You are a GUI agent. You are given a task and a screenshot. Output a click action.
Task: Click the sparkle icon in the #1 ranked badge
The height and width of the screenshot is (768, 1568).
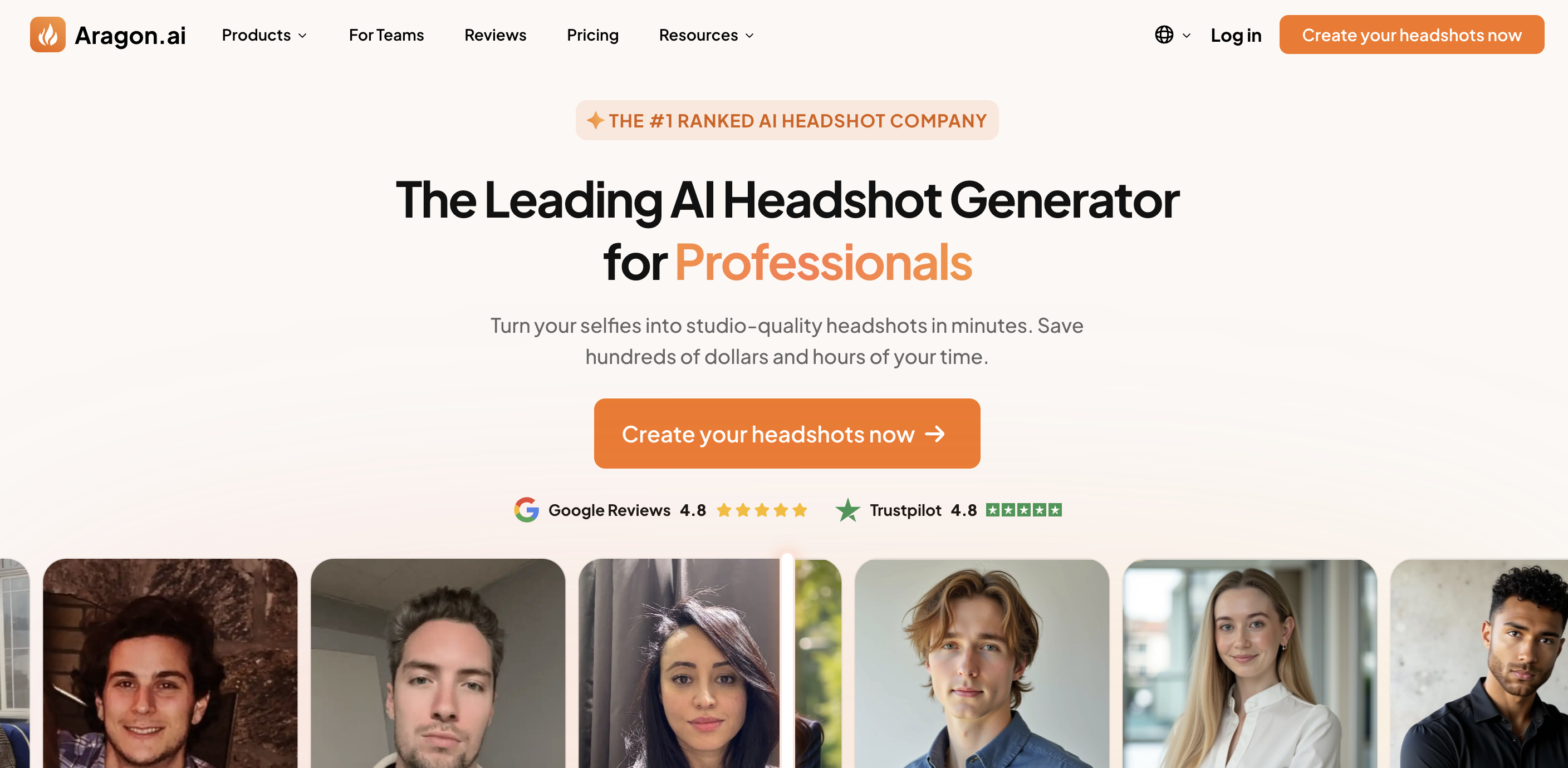(595, 121)
